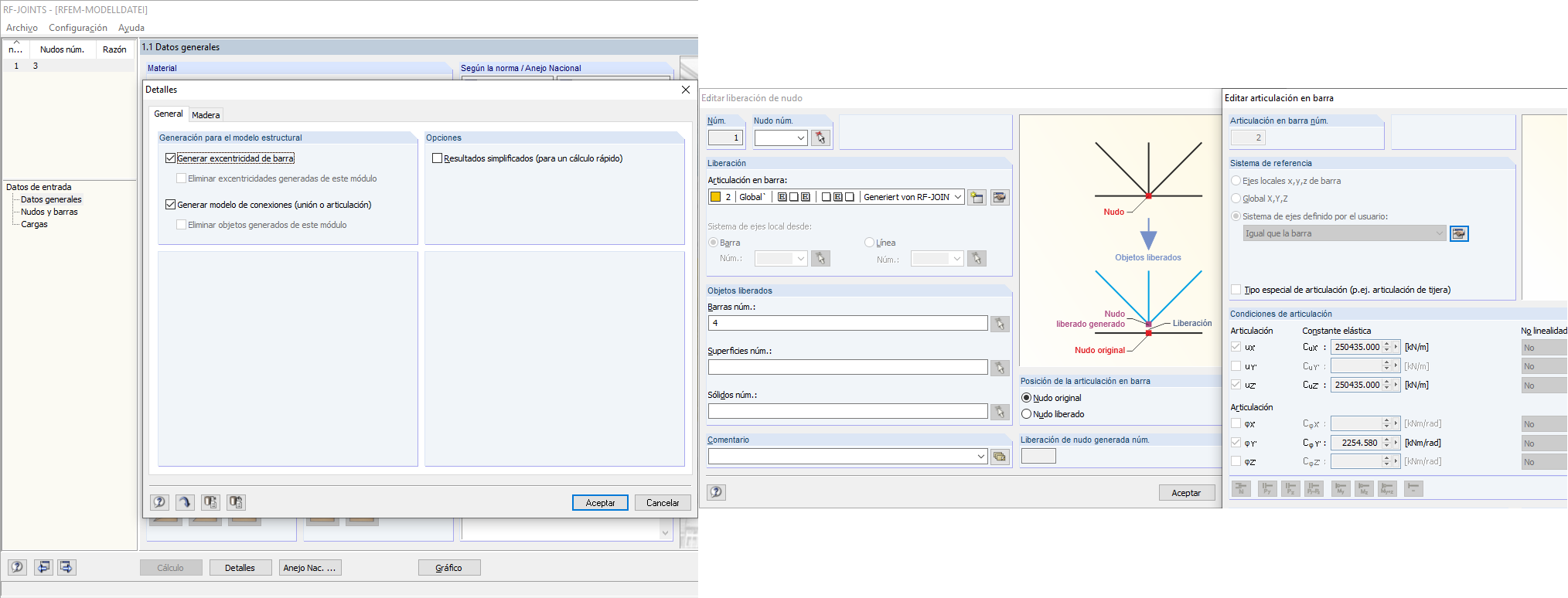Pick surfaces graphically next to Superficies núm.
This screenshot has width=1568, height=598.
click(x=1000, y=368)
